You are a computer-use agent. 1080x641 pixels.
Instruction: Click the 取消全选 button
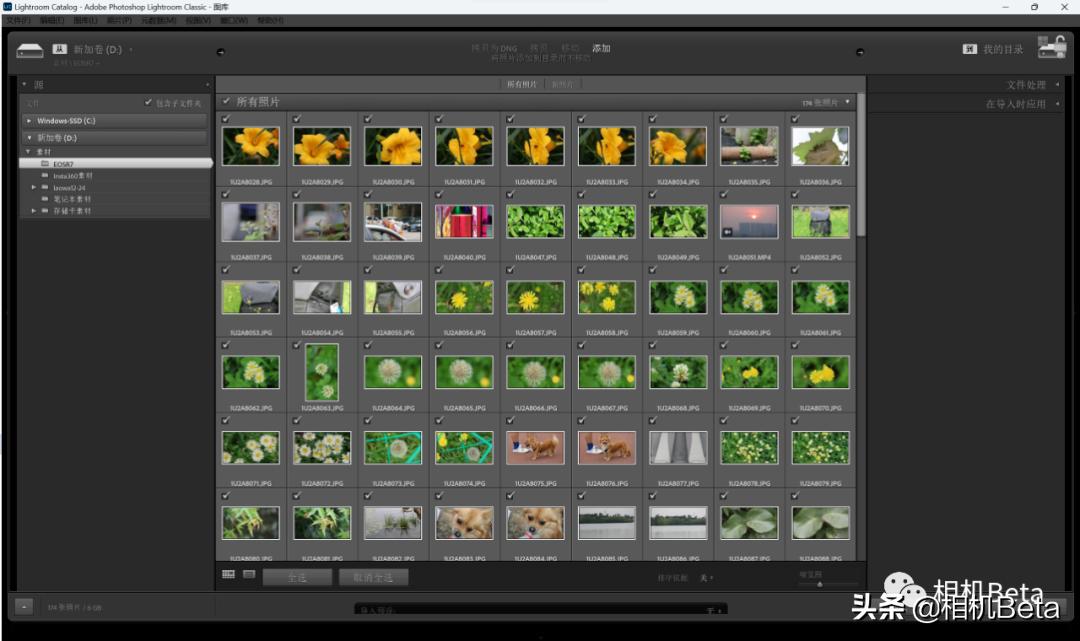373,577
